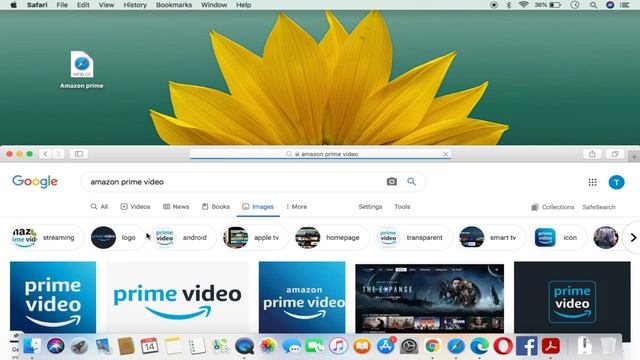Click the blue magnifier search button
The image size is (640, 360).
pos(411,182)
